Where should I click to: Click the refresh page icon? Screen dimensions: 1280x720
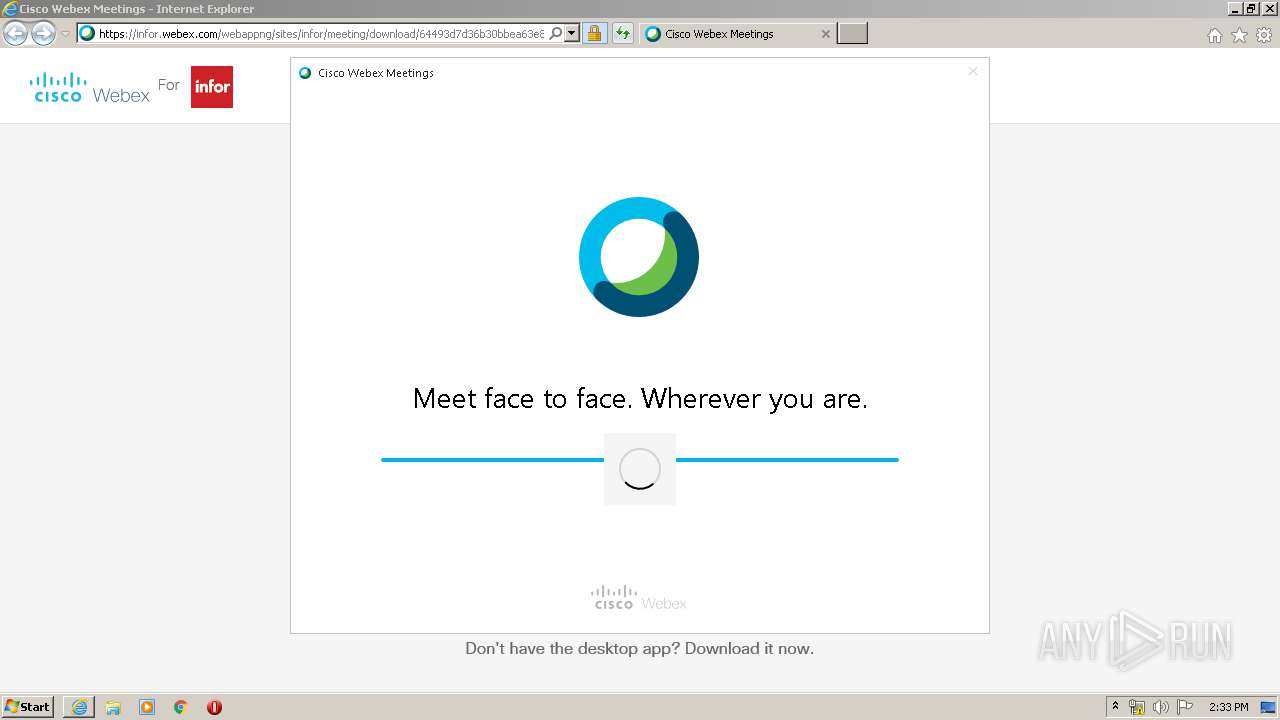click(x=622, y=33)
